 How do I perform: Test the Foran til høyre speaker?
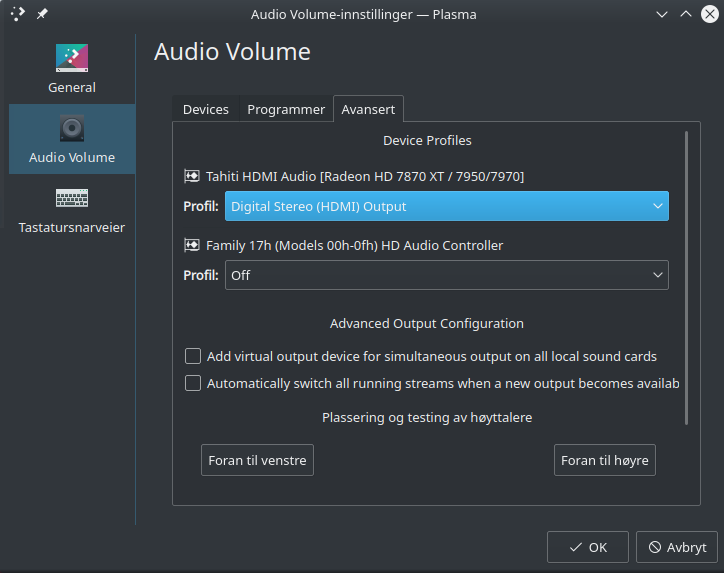pyautogui.click(x=604, y=460)
